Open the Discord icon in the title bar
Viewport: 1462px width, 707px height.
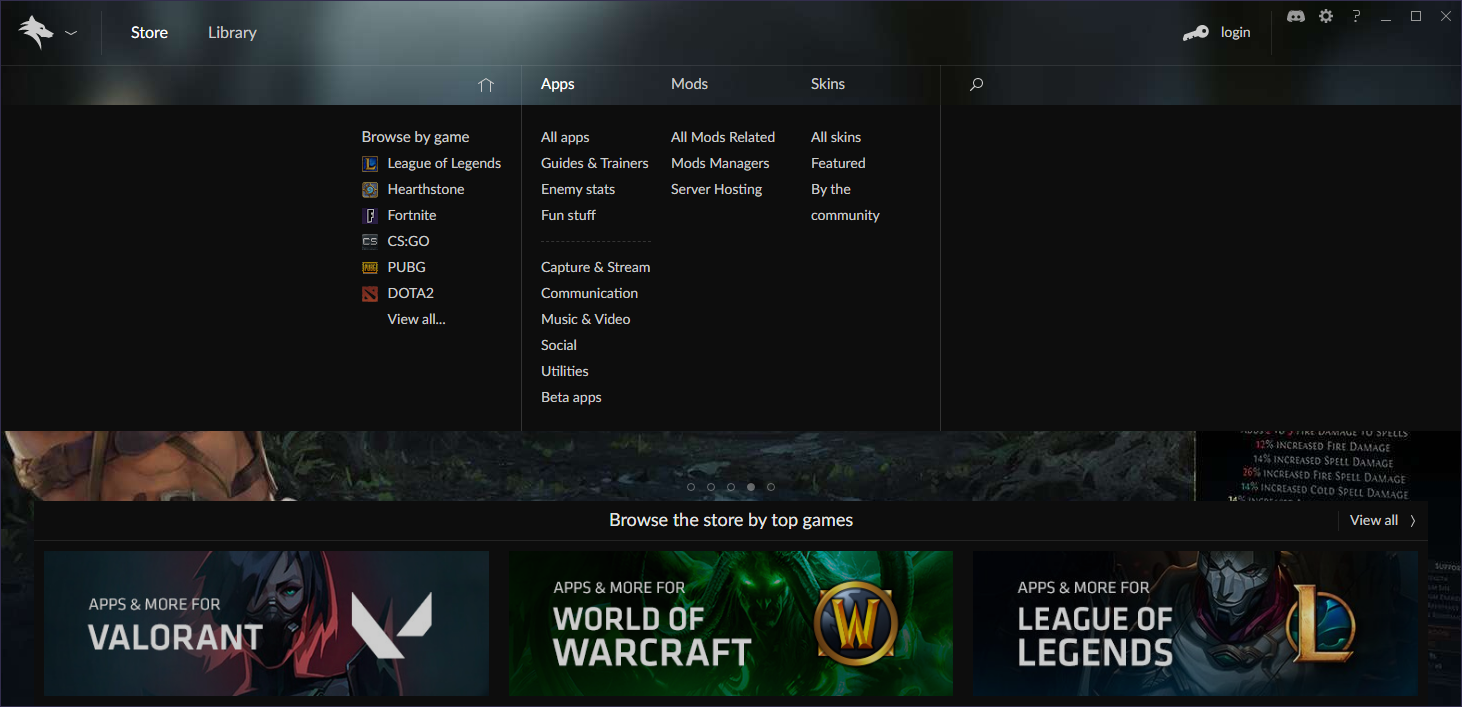coord(1296,16)
